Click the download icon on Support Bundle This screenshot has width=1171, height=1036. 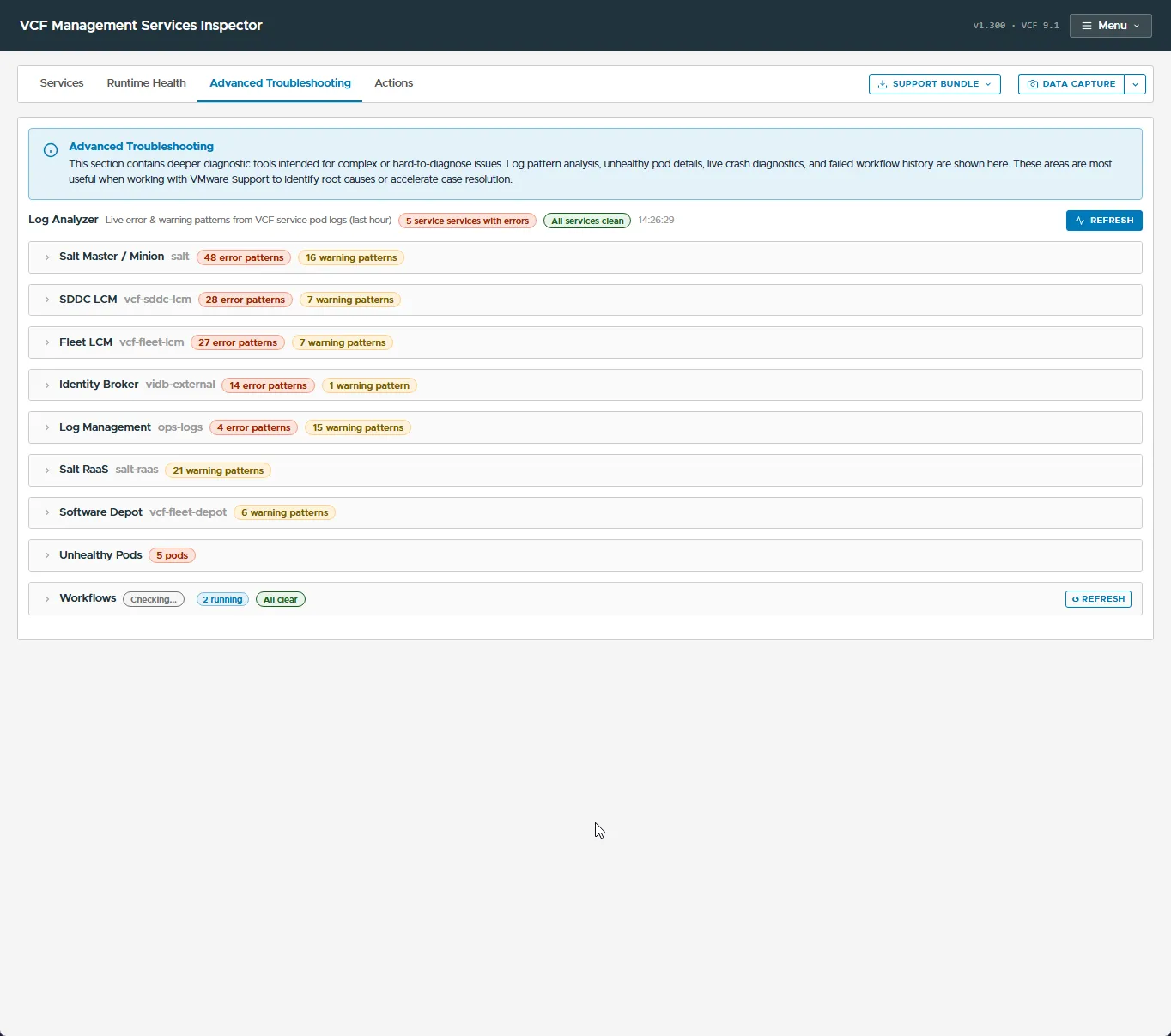pyautogui.click(x=883, y=84)
